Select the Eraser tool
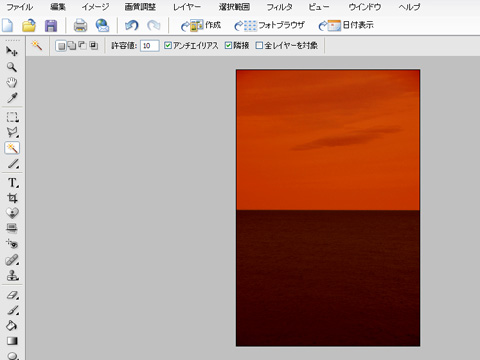 [12, 295]
